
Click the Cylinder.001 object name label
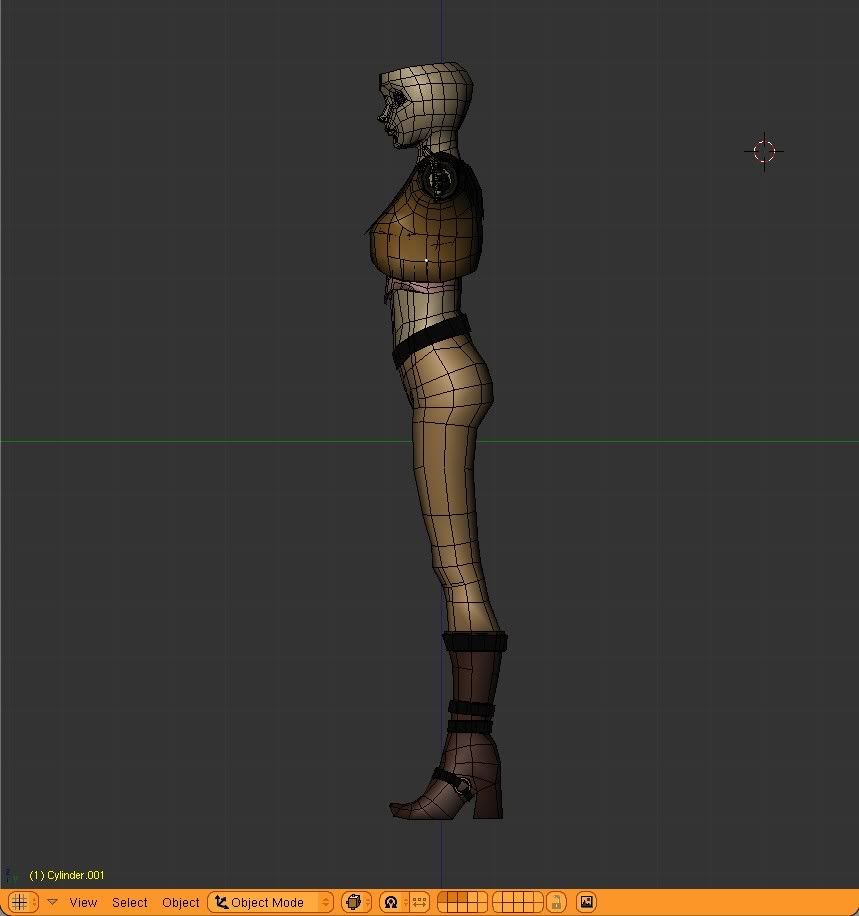pyautogui.click(x=67, y=875)
